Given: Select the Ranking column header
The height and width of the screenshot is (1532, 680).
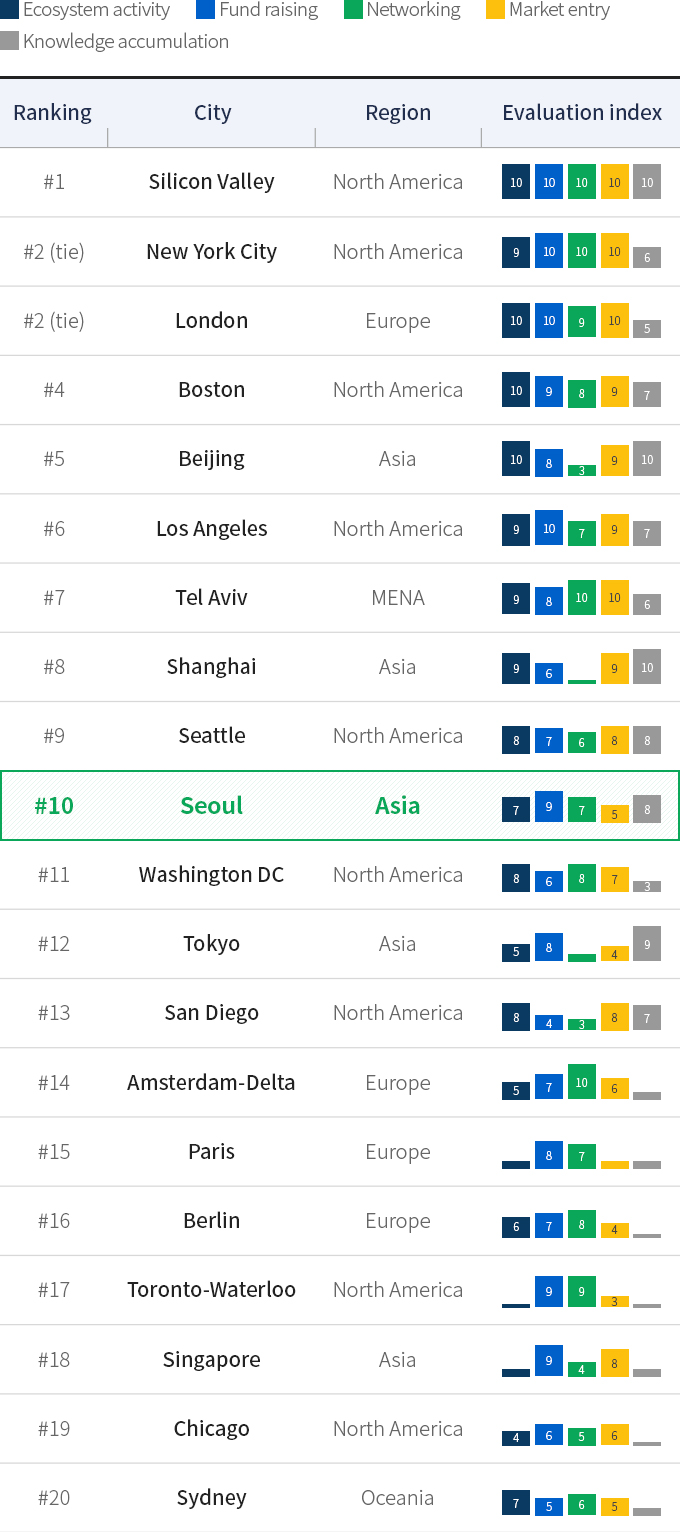Looking at the screenshot, I should (52, 112).
